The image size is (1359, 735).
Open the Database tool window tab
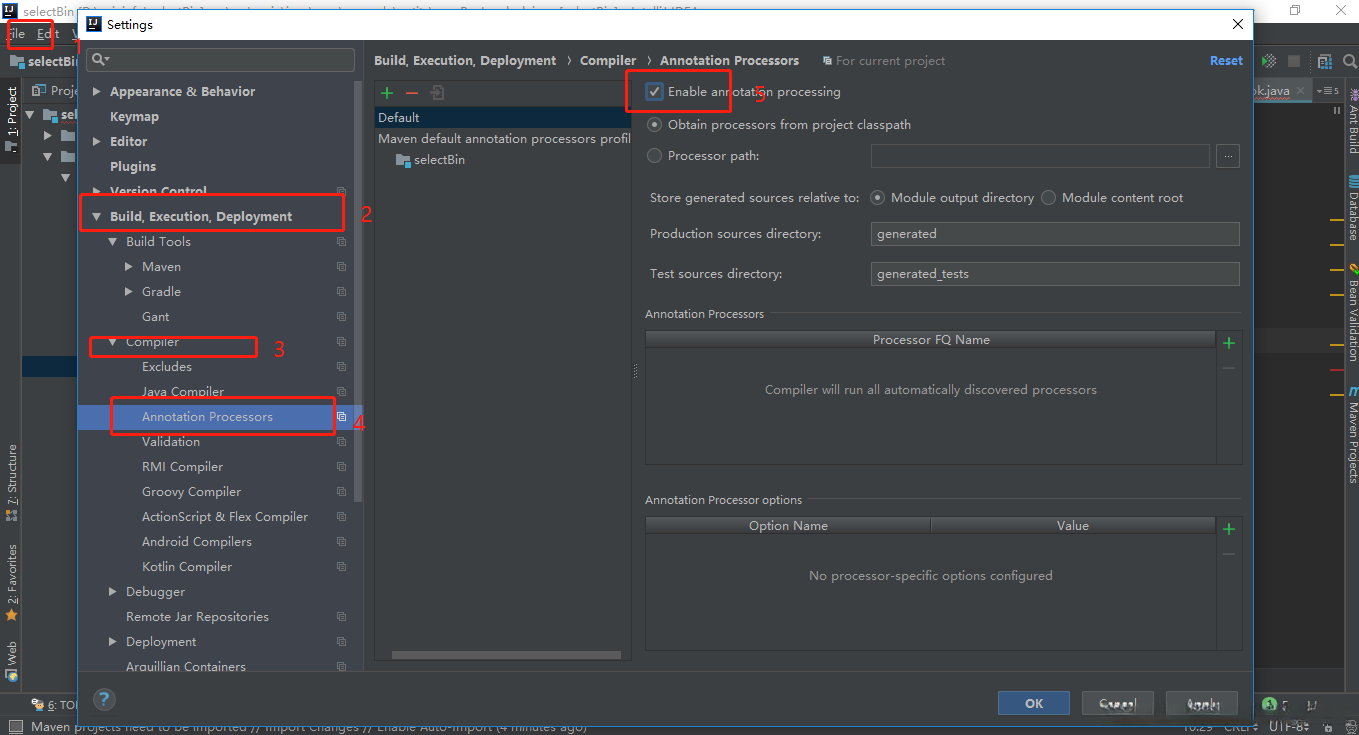1352,208
